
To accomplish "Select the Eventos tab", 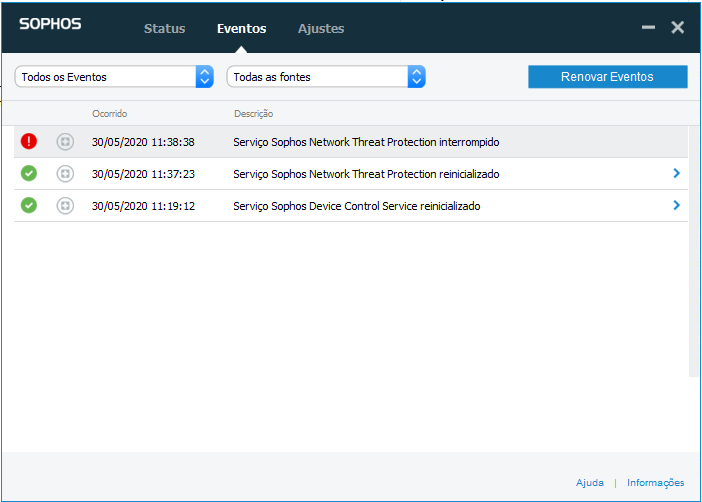I will [242, 29].
